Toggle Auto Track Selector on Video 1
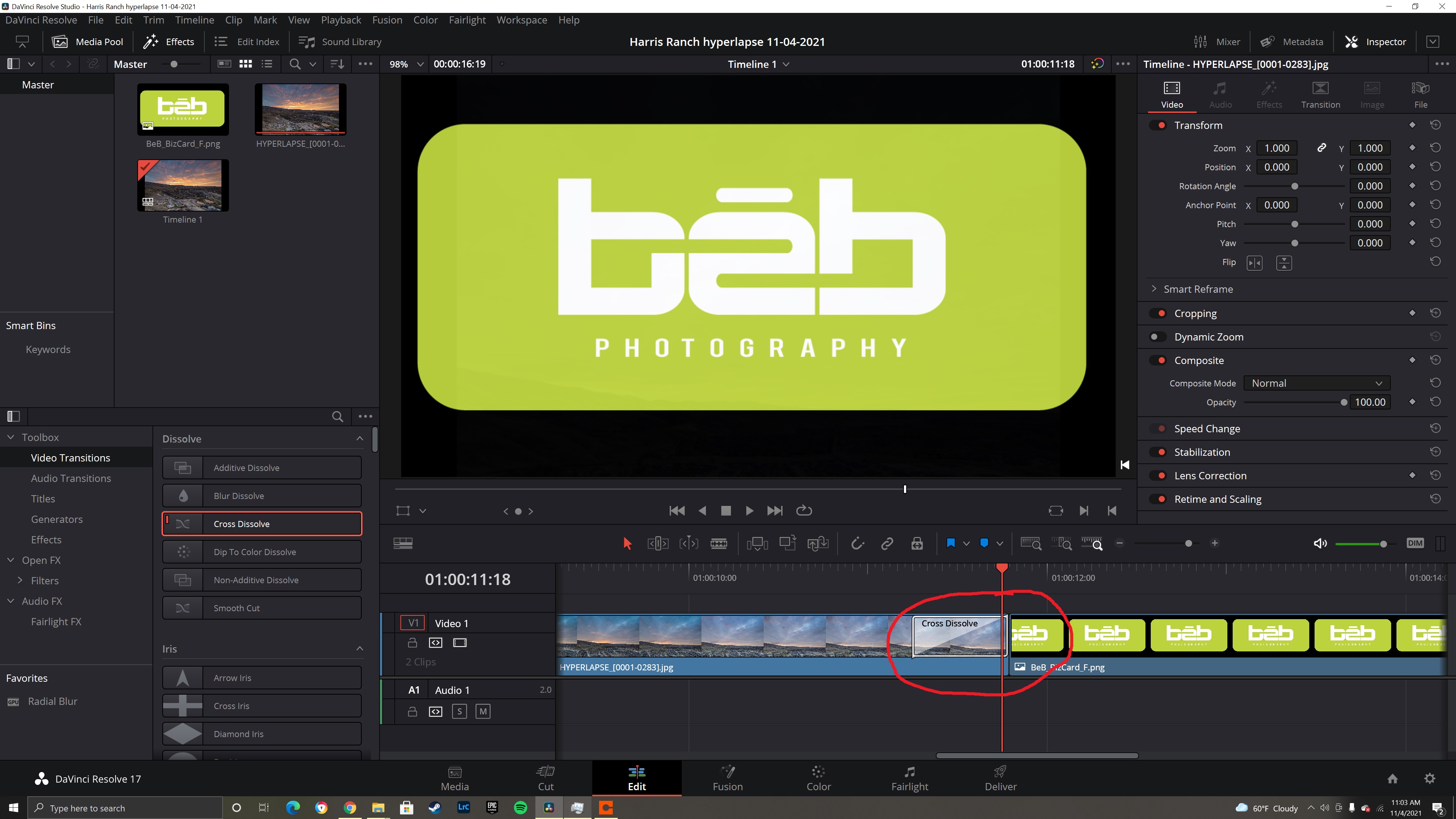Image resolution: width=1456 pixels, height=819 pixels. (x=435, y=643)
